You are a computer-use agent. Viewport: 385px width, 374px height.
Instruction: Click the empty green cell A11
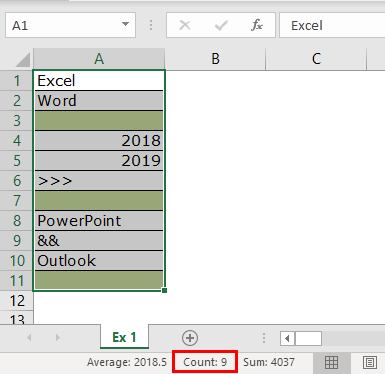point(99,280)
